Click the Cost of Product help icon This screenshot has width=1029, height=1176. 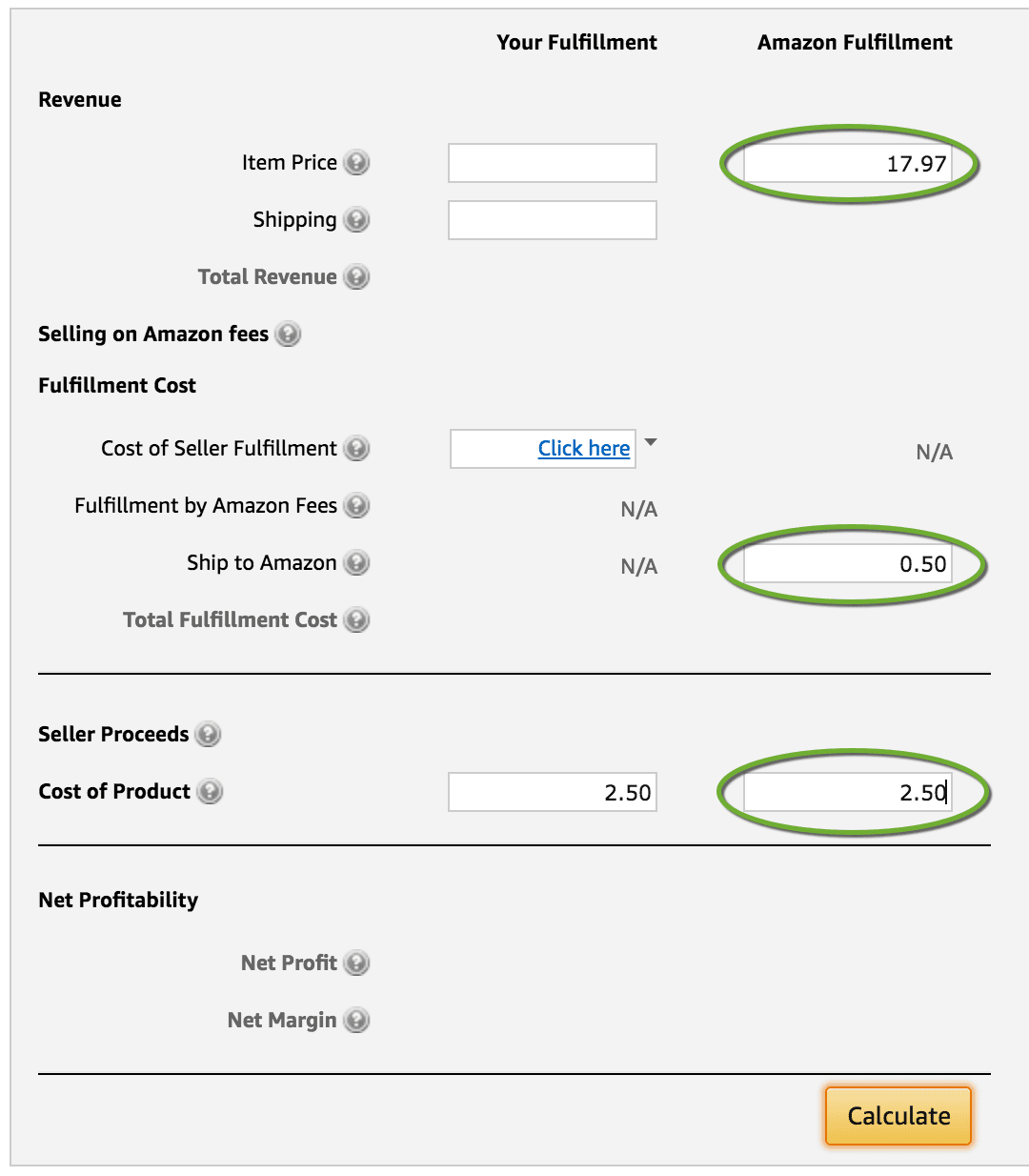pyautogui.click(x=209, y=791)
